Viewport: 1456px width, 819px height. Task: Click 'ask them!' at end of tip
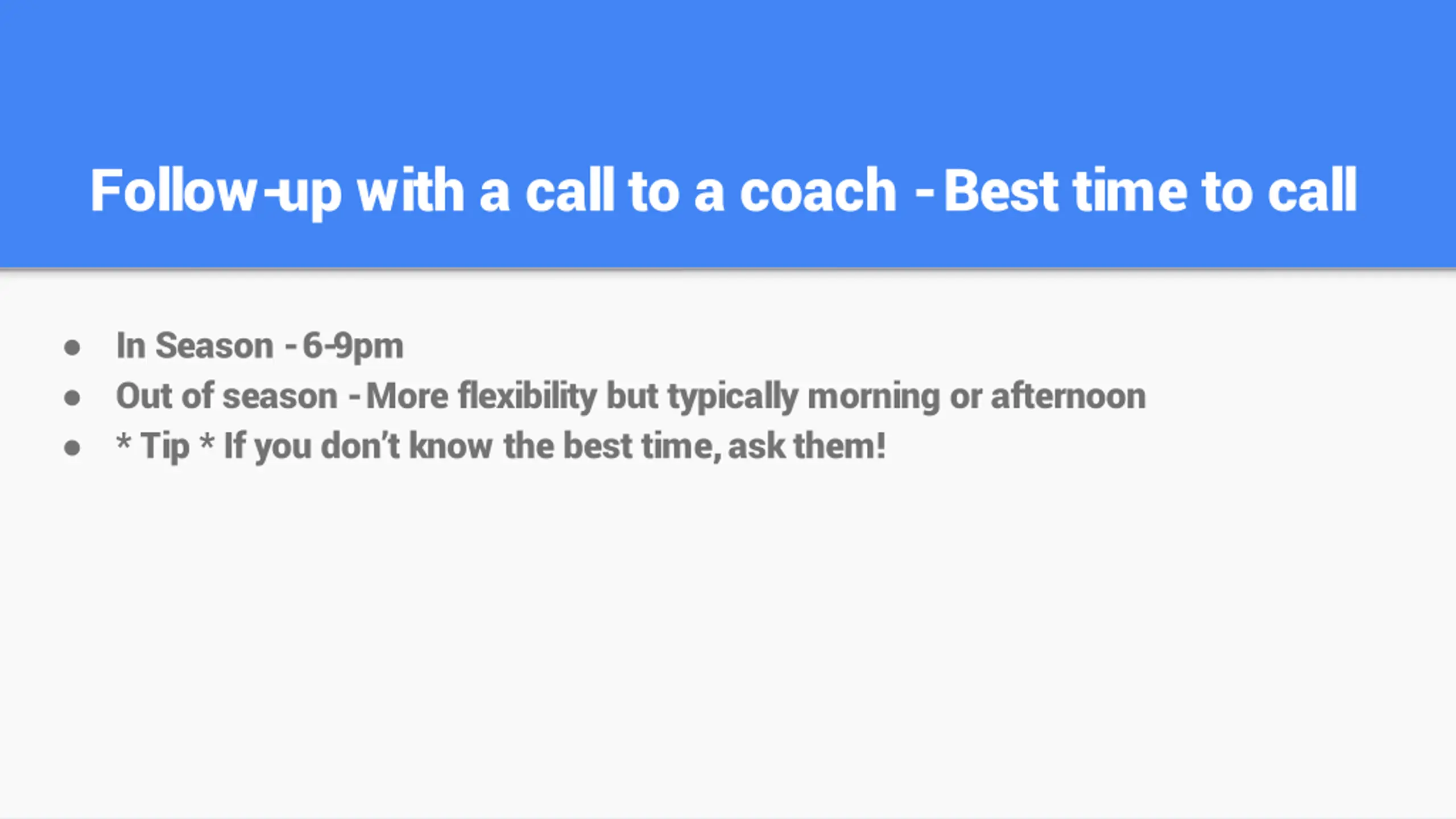coord(807,446)
